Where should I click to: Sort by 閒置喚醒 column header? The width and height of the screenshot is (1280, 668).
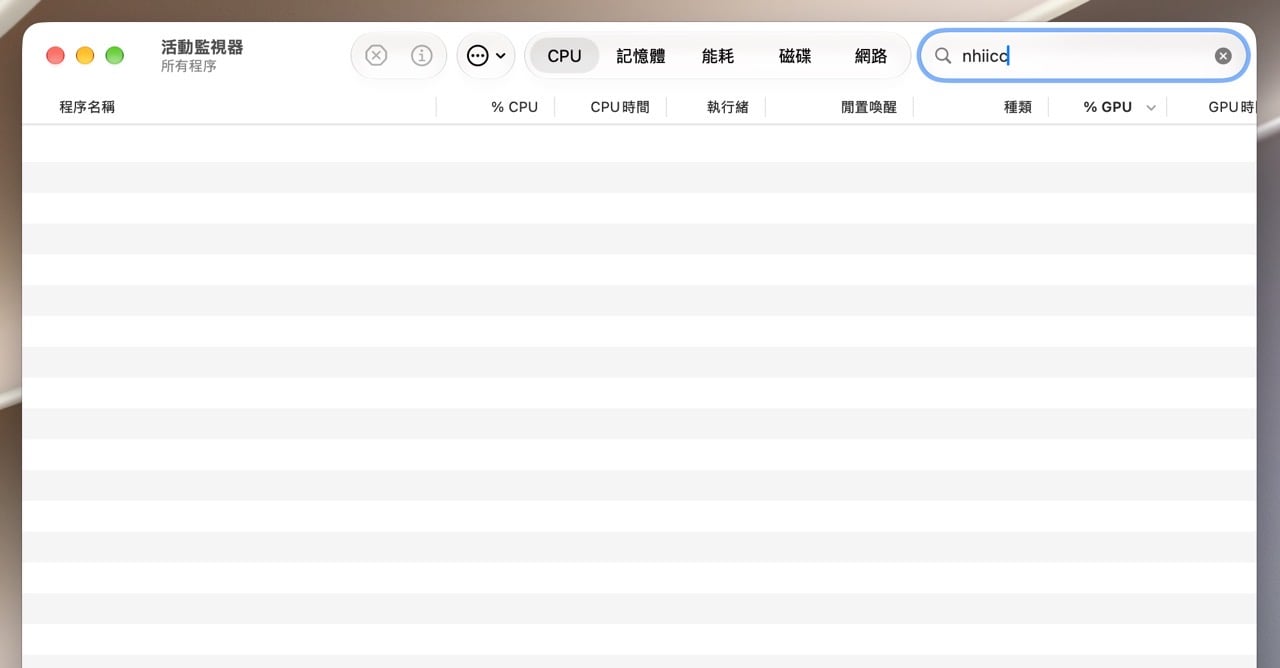coord(869,107)
